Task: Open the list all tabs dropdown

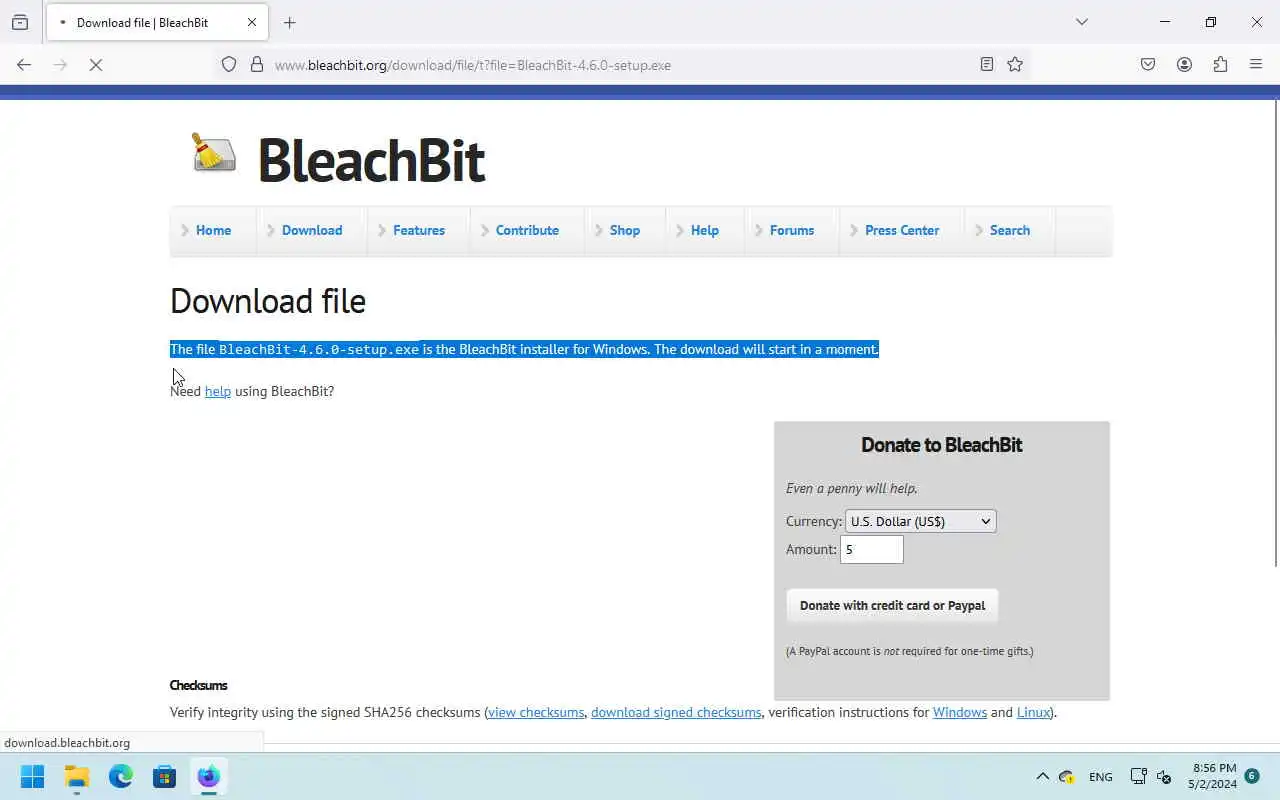Action: coord(1081,22)
